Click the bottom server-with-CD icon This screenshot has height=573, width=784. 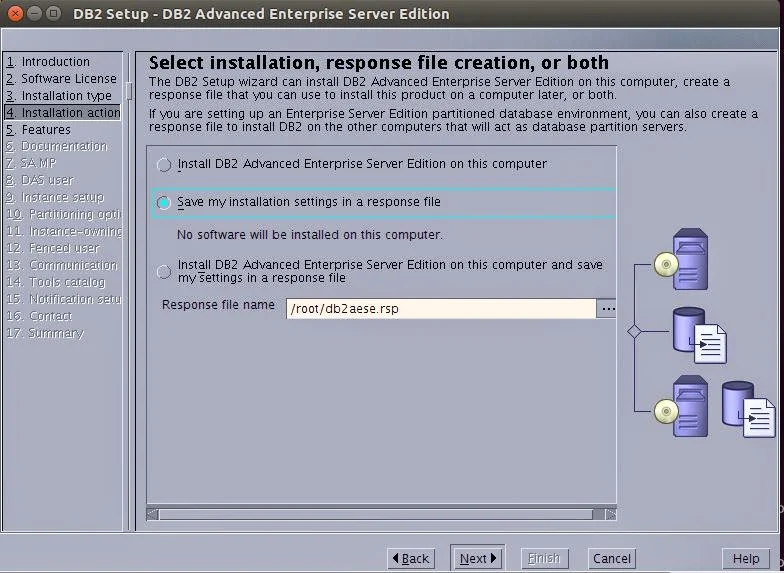[x=682, y=406]
